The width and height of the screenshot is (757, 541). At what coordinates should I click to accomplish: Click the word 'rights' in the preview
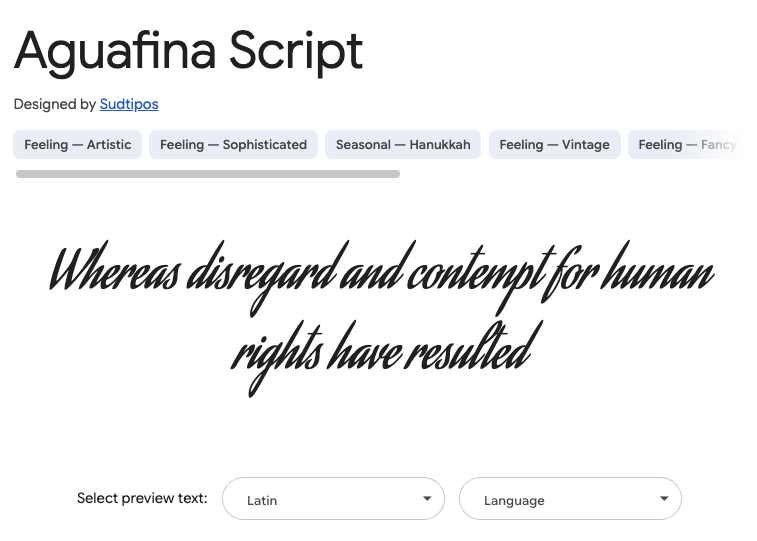tap(276, 358)
